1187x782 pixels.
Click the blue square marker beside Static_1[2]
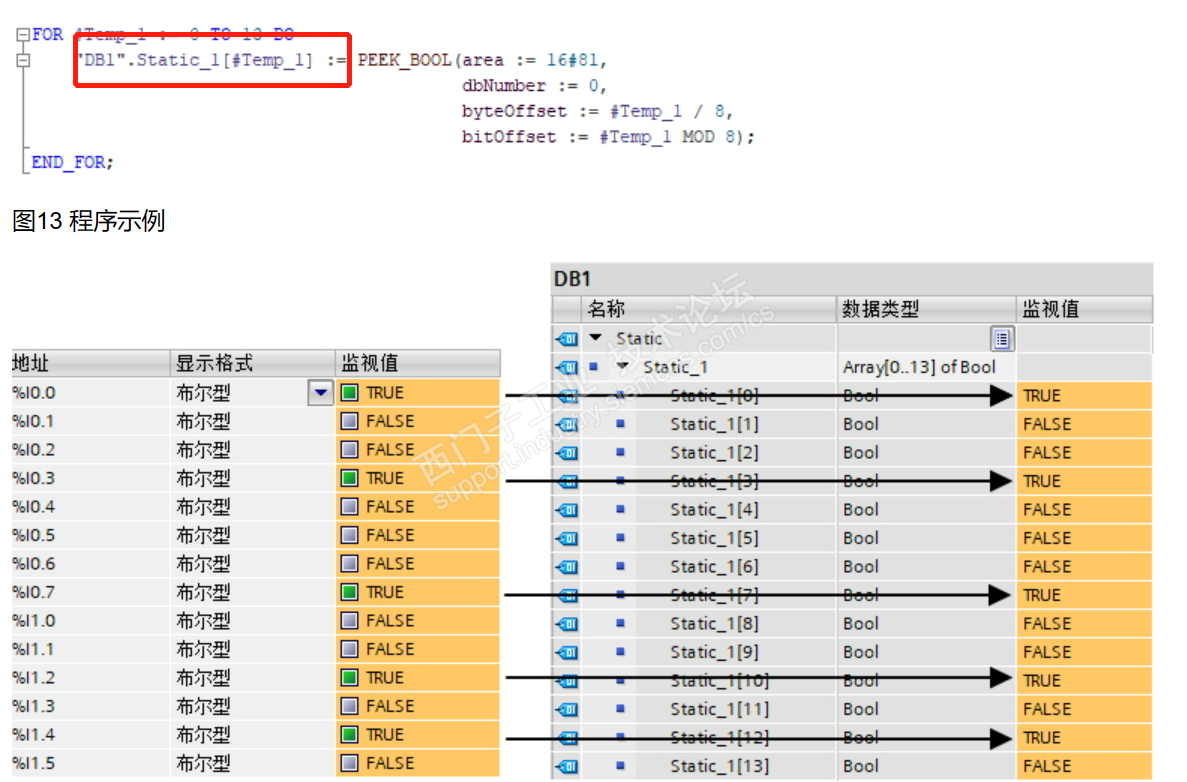click(x=621, y=452)
